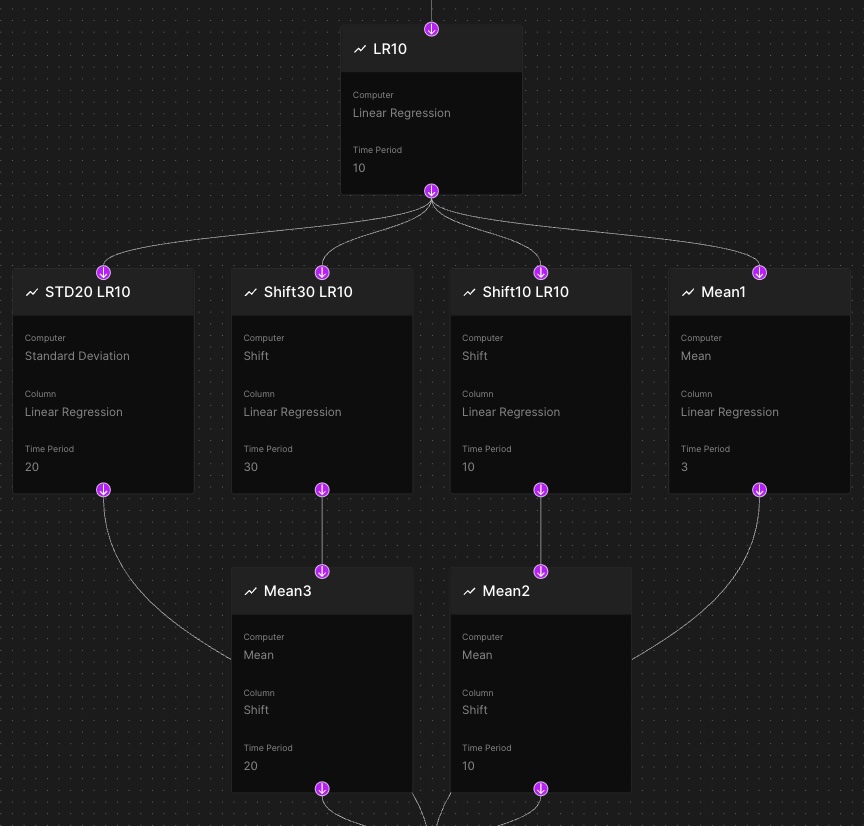Click the output port of Mean3 node

click(x=322, y=789)
